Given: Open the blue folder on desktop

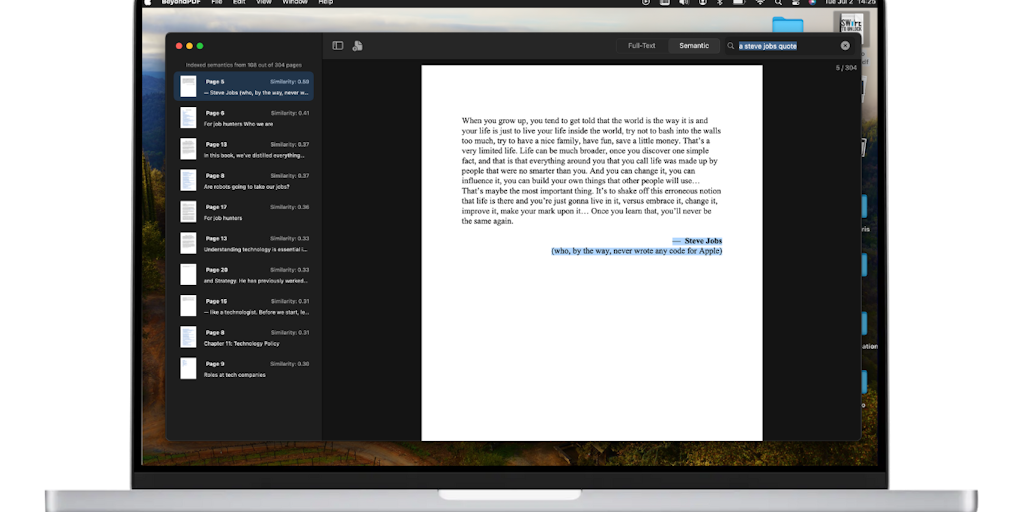Looking at the screenshot, I should pos(787,24).
